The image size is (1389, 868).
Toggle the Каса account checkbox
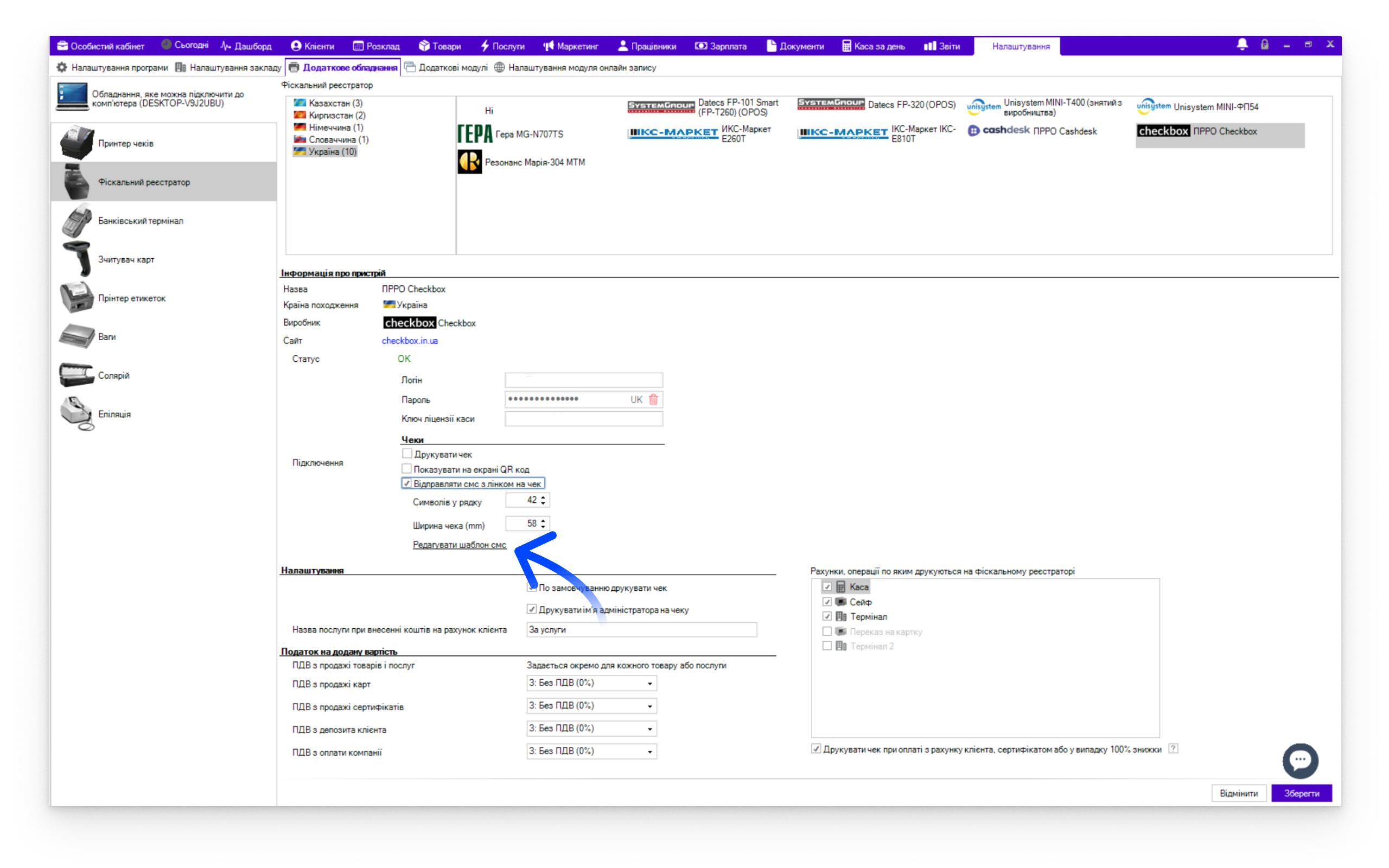[x=827, y=586]
